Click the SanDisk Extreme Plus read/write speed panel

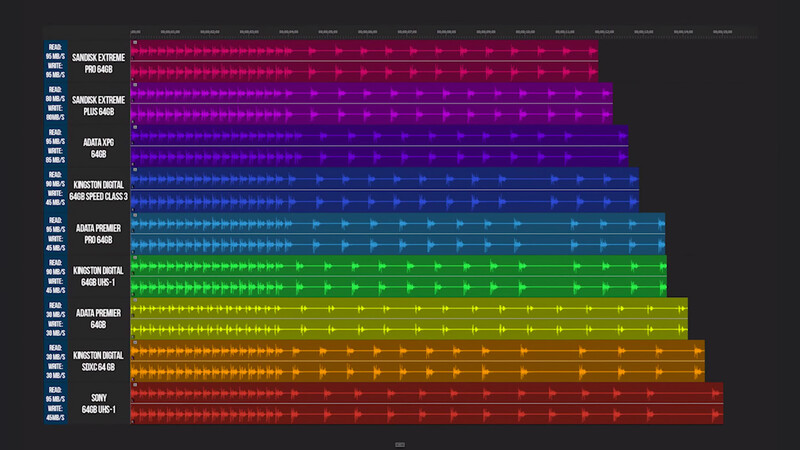[x=56, y=103]
